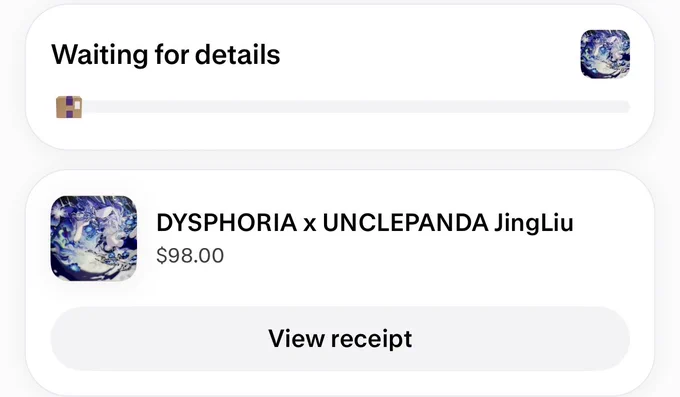
Task: Tap the JingLiu name in the product title
Action: [x=534, y=224]
